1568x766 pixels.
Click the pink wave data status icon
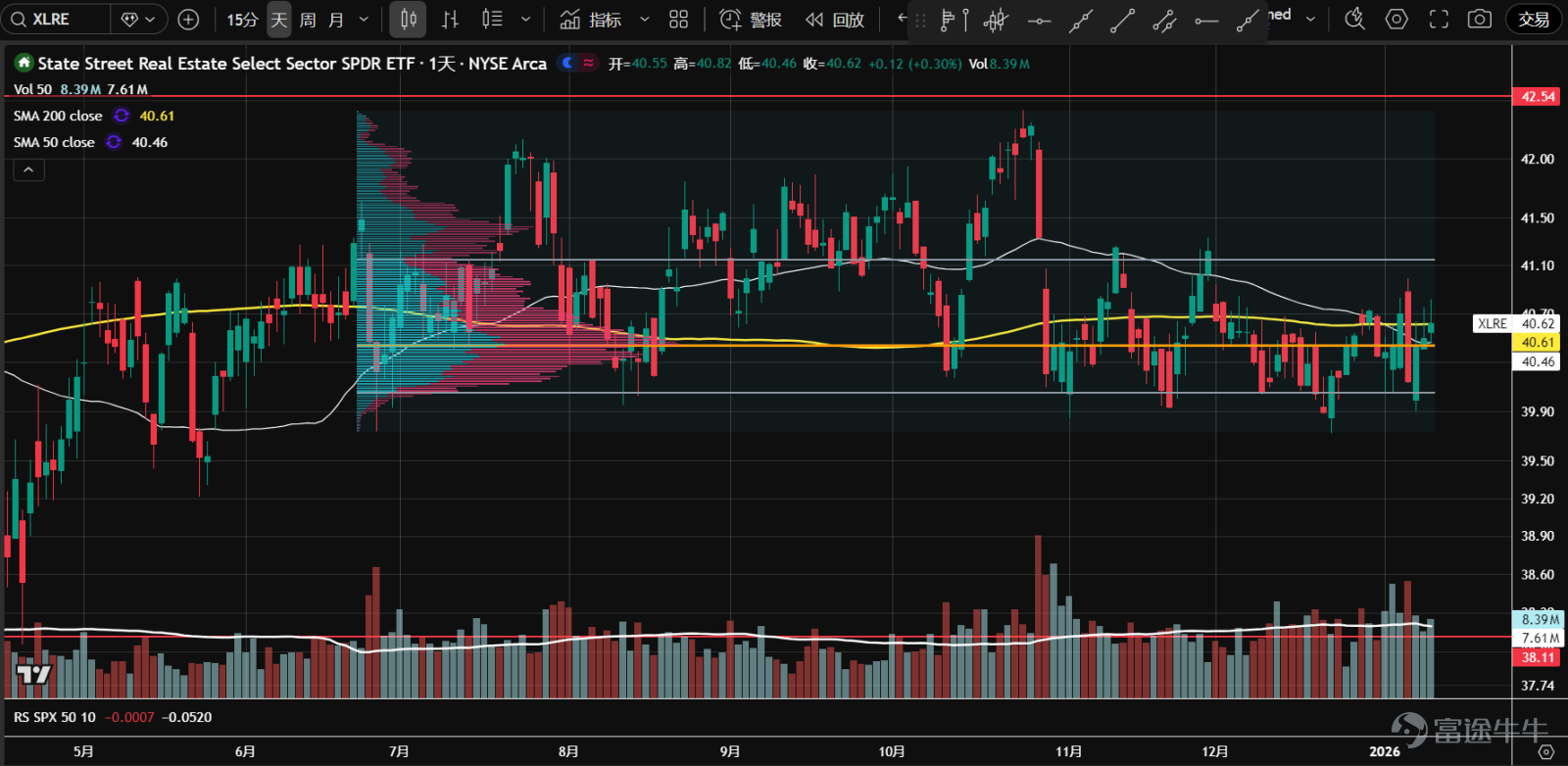(x=588, y=63)
